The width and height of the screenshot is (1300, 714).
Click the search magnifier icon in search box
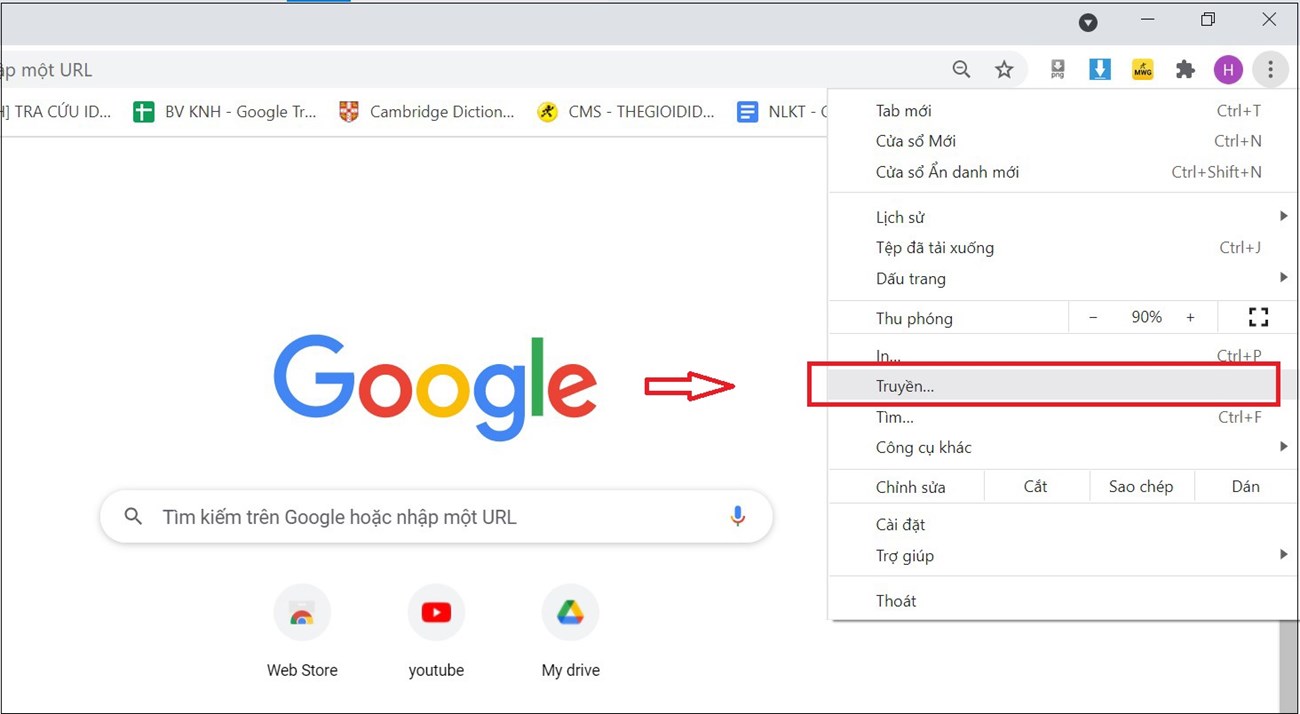[x=133, y=517]
